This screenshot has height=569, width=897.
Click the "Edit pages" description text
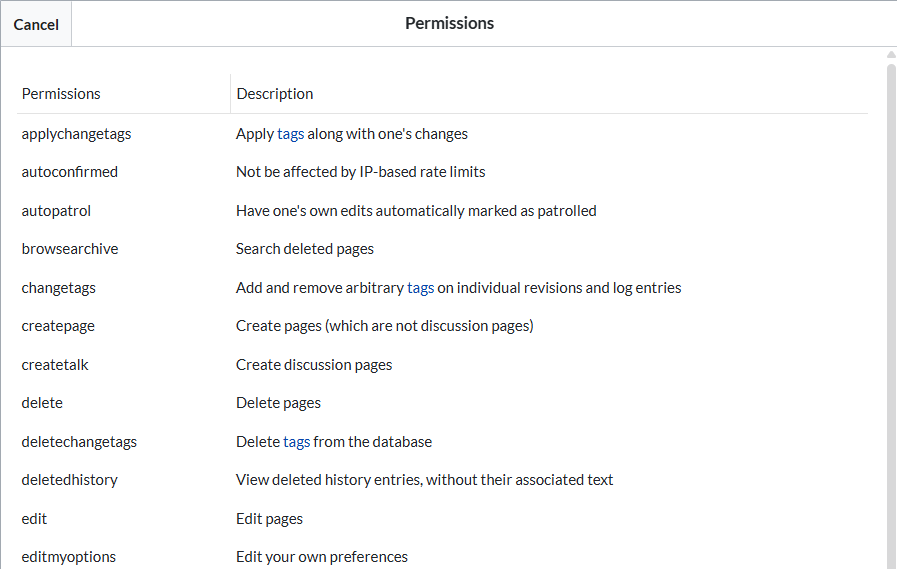click(x=269, y=518)
